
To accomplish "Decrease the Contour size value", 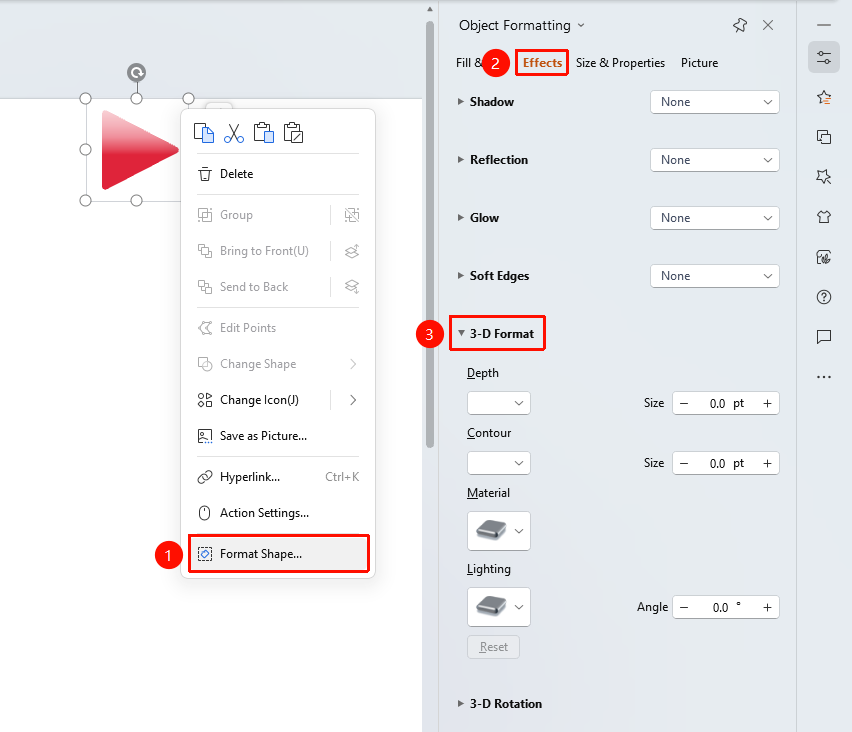I will 684,463.
